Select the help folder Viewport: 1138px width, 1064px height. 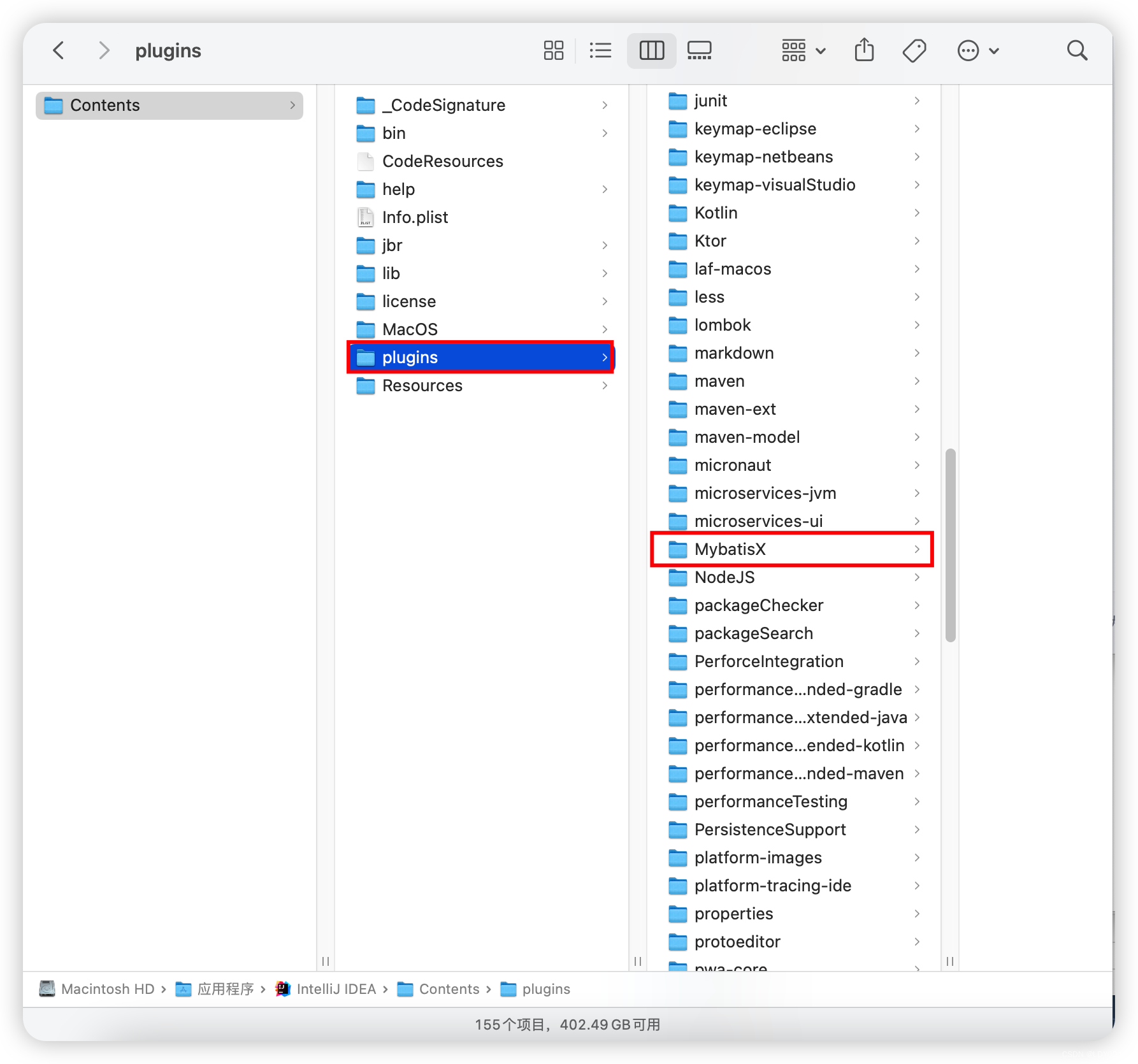click(x=482, y=189)
